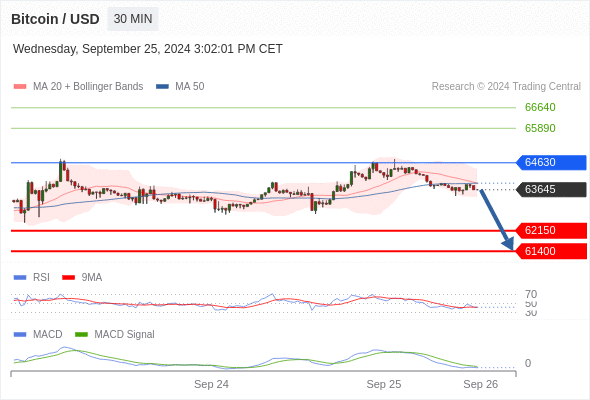Screen dimensions: 590x400
Task: Click the green MACD Signal legend swatch
Action: [x=81, y=334]
